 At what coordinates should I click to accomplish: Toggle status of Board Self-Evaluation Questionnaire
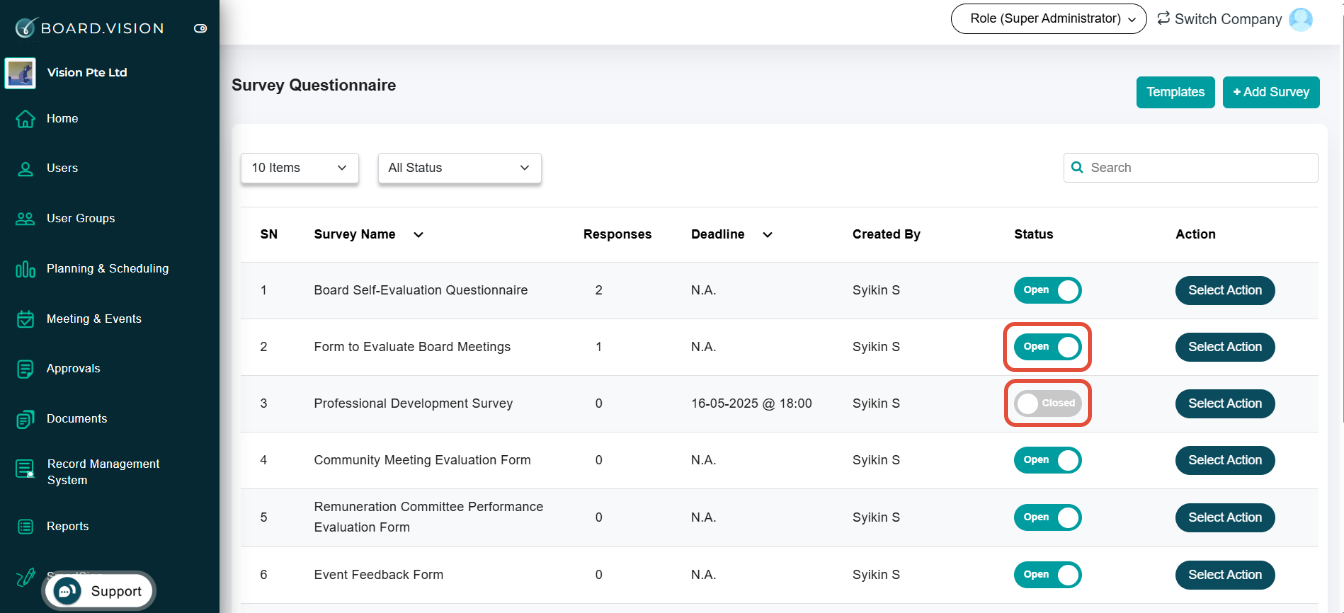pyautogui.click(x=1047, y=290)
